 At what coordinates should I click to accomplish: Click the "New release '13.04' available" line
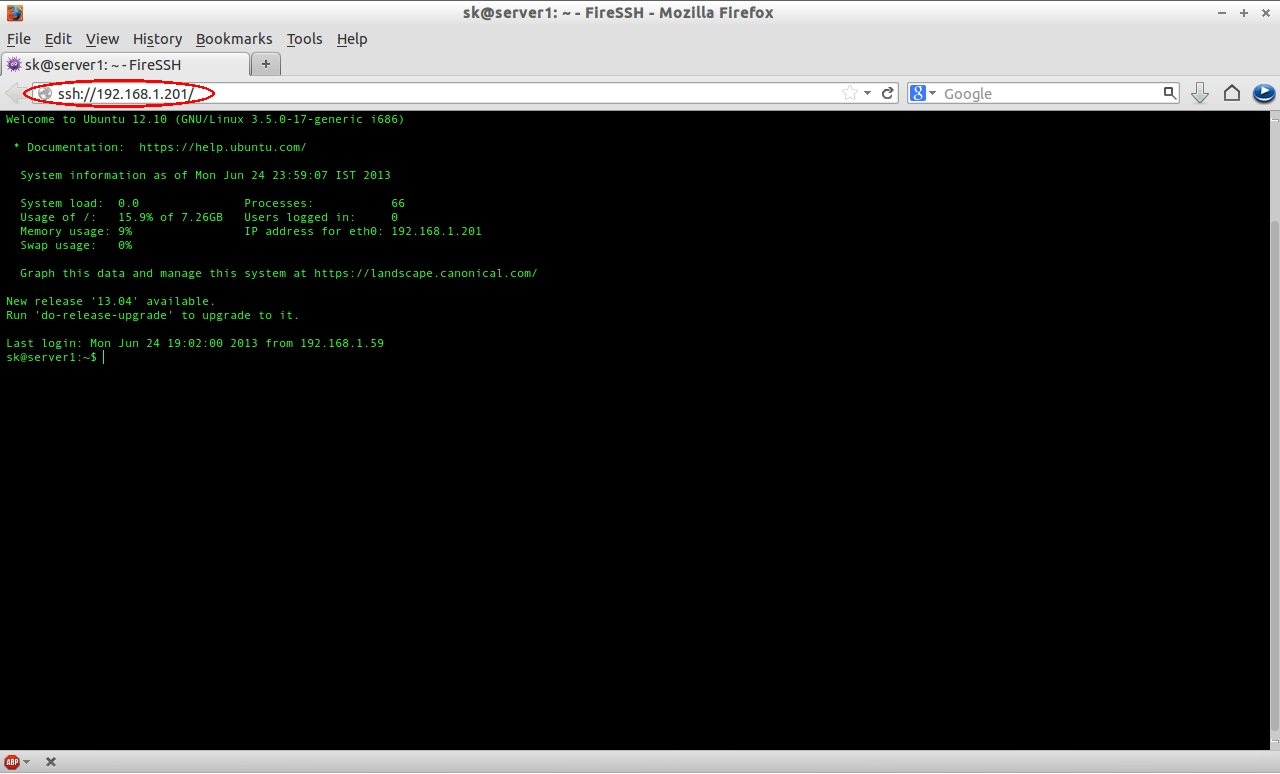(x=110, y=301)
